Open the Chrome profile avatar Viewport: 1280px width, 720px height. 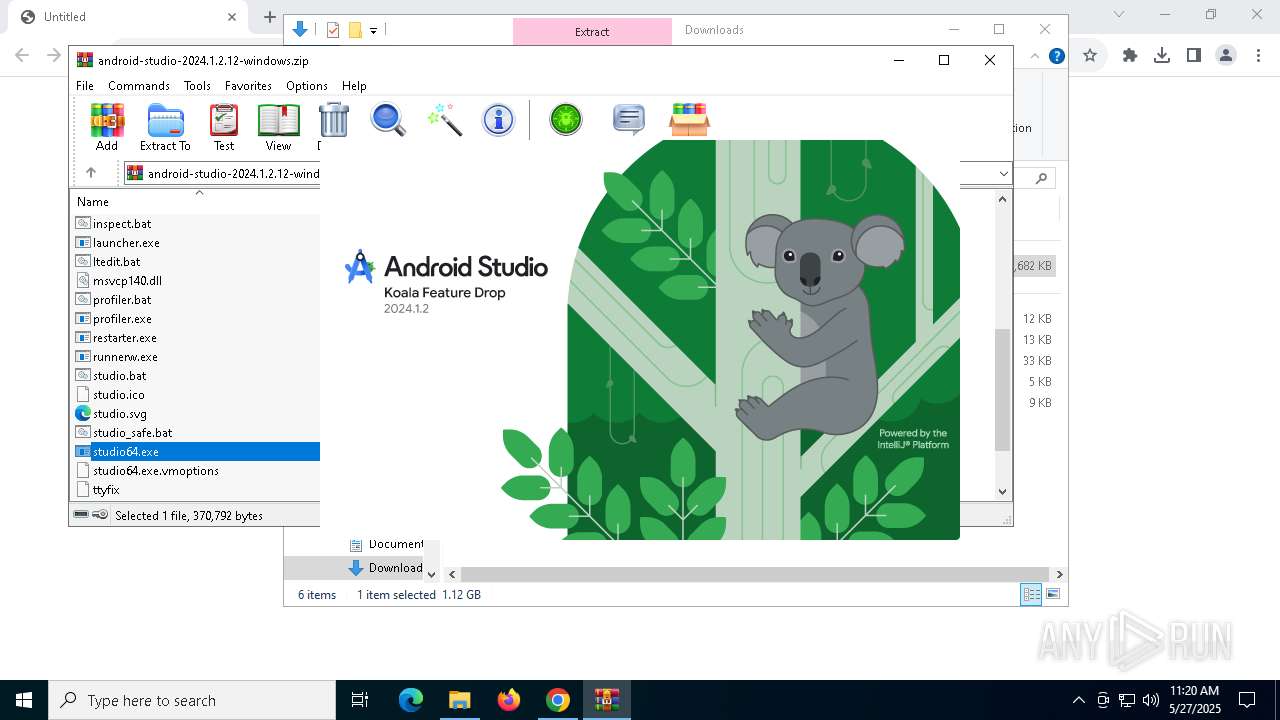tap(1226, 56)
